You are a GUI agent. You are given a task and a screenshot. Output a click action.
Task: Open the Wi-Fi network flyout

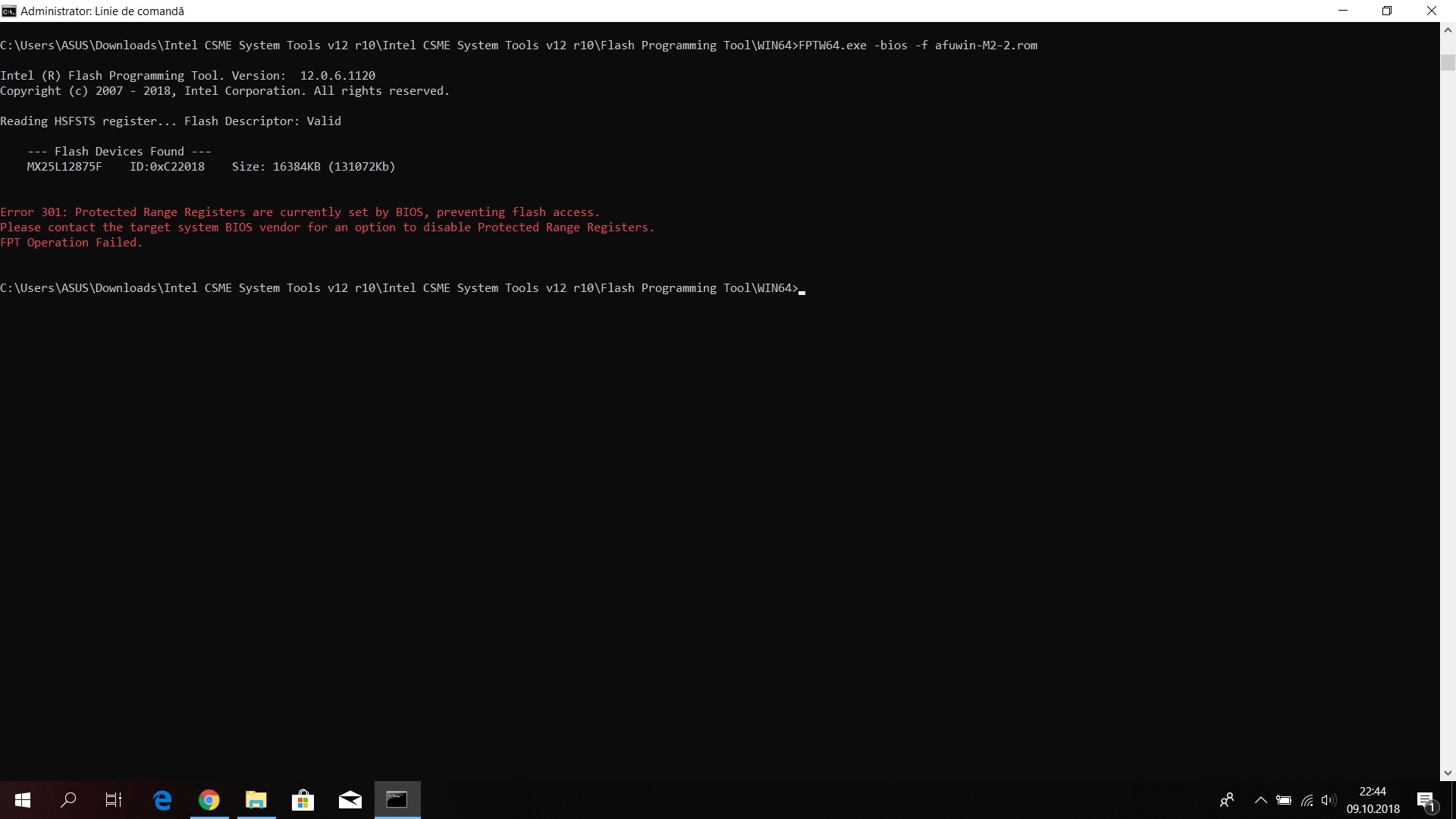(1307, 800)
